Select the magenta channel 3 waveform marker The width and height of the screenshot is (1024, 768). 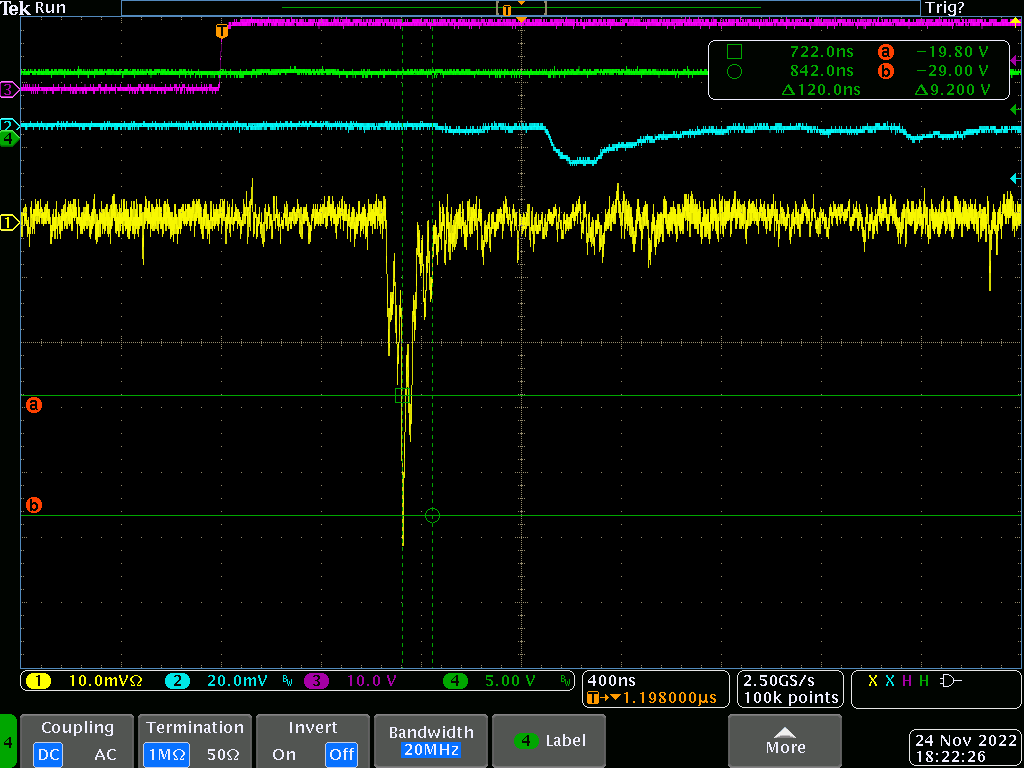(8, 90)
